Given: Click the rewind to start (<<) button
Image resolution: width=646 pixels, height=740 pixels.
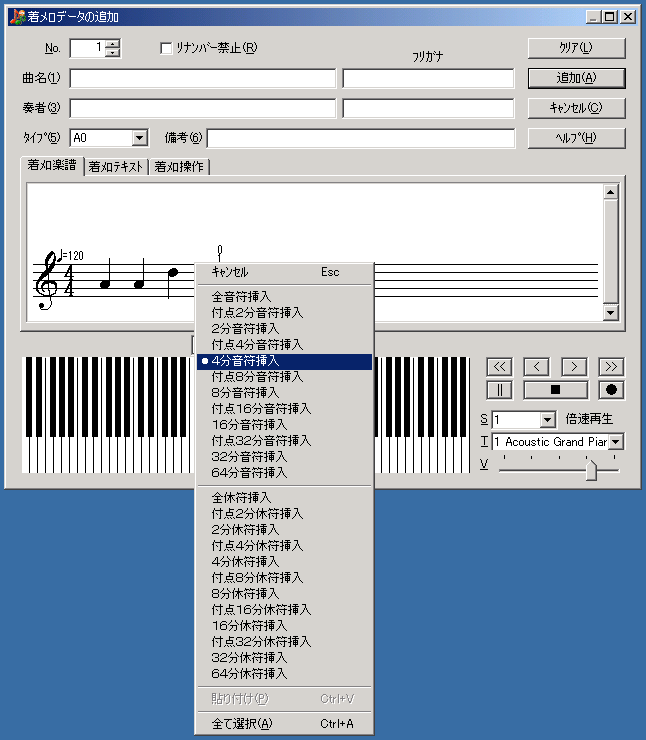Looking at the screenshot, I should coord(499,367).
